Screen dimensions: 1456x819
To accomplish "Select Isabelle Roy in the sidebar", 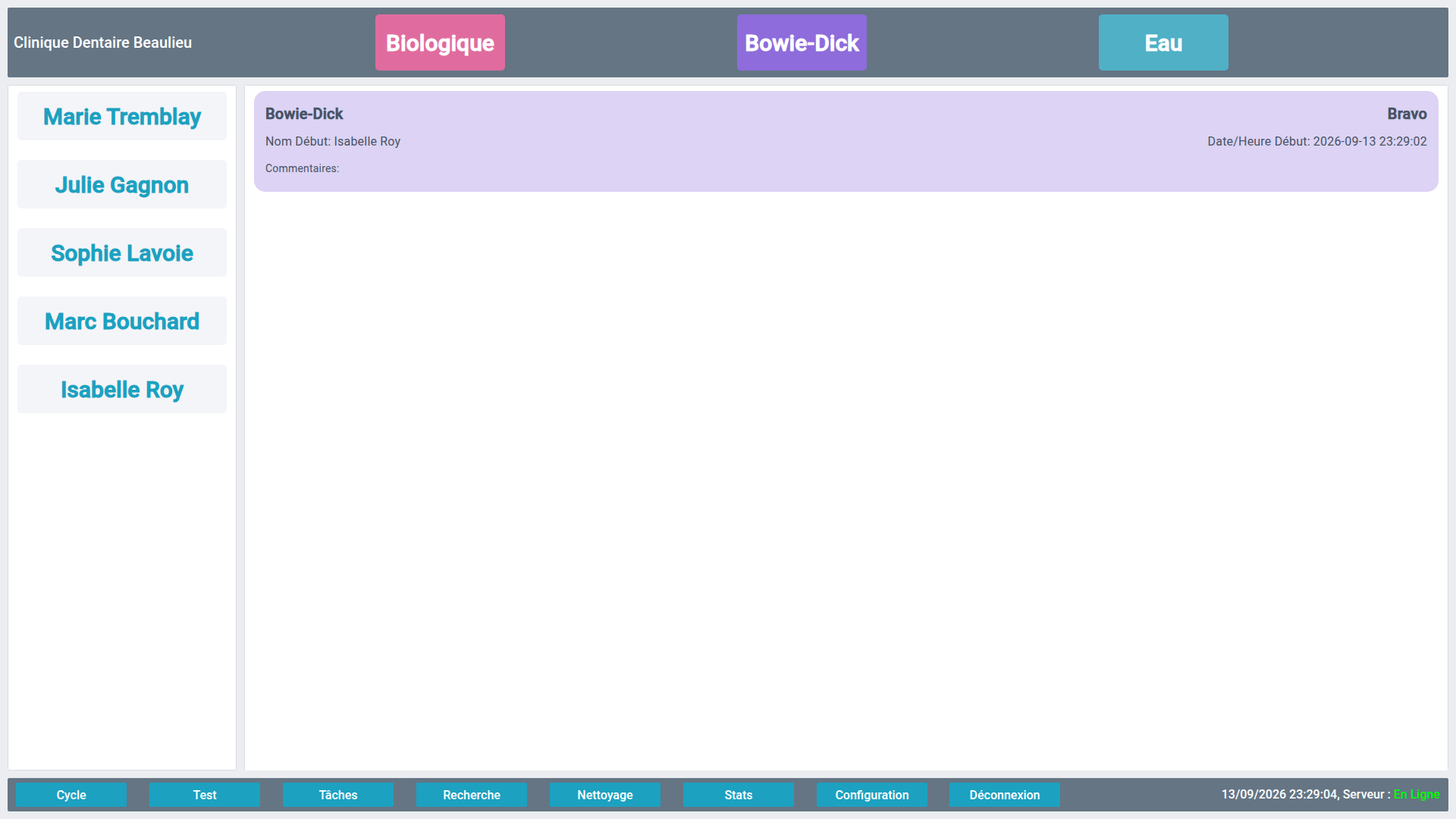I will tap(122, 389).
